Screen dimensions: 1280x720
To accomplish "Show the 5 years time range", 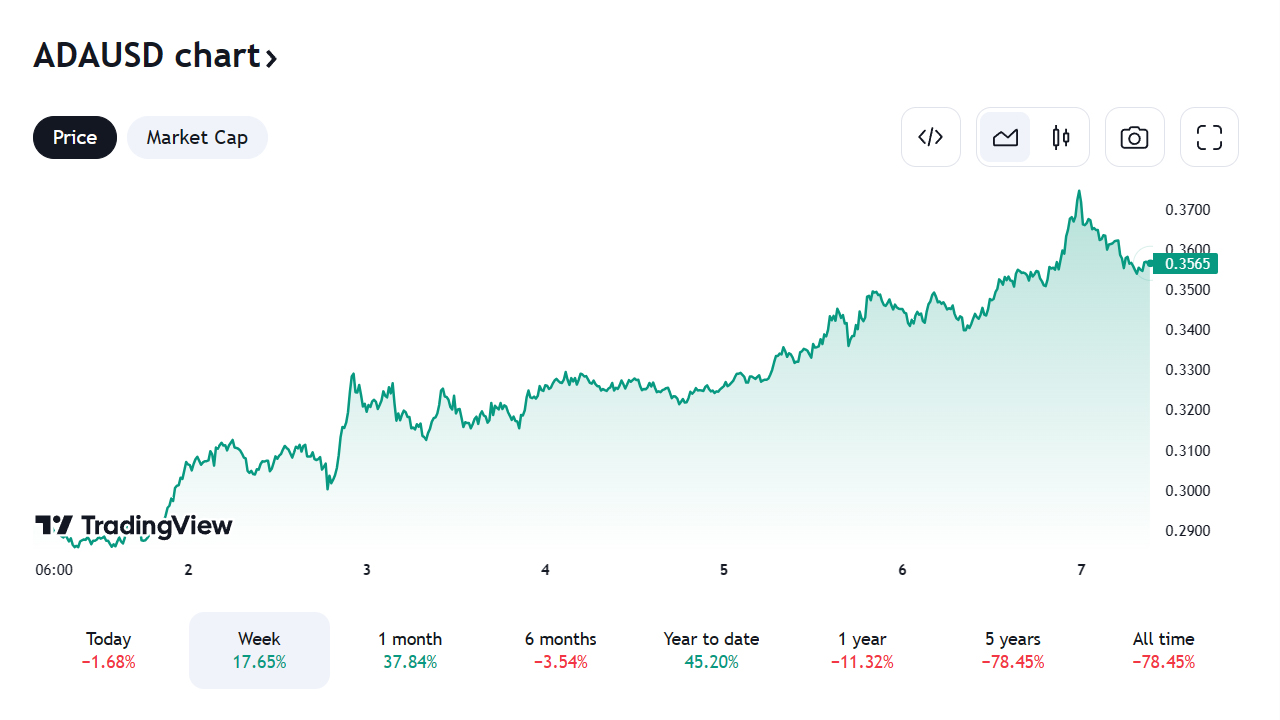I will (x=1012, y=650).
